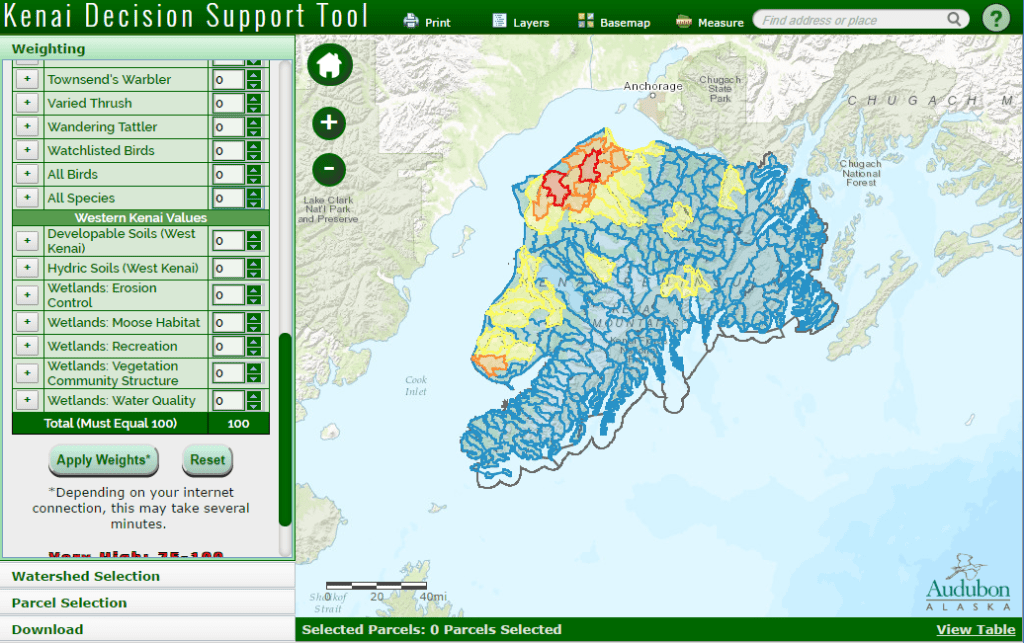The width and height of the screenshot is (1024, 643).
Task: Expand the Wetlands: Moose Habitat row
Action: (27, 323)
